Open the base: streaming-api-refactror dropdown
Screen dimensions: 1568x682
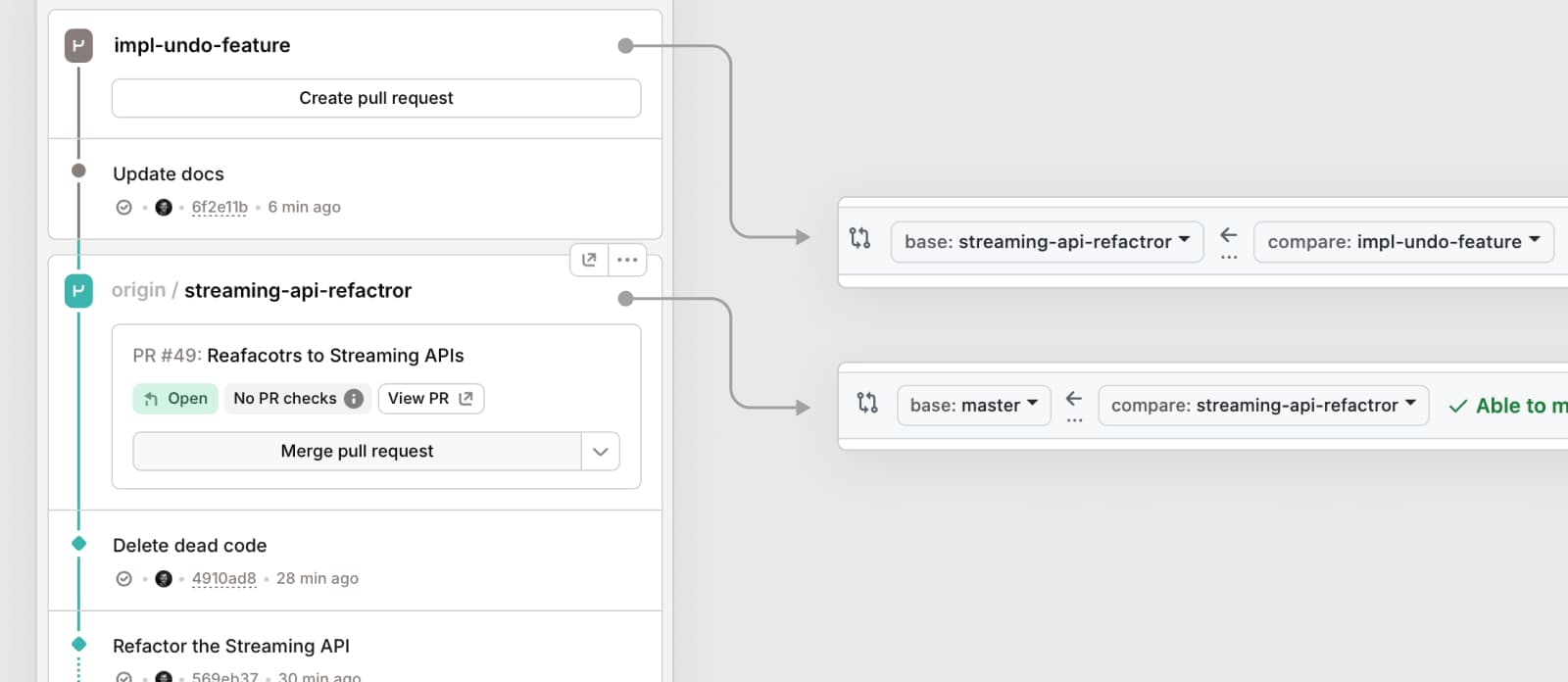(x=1047, y=242)
